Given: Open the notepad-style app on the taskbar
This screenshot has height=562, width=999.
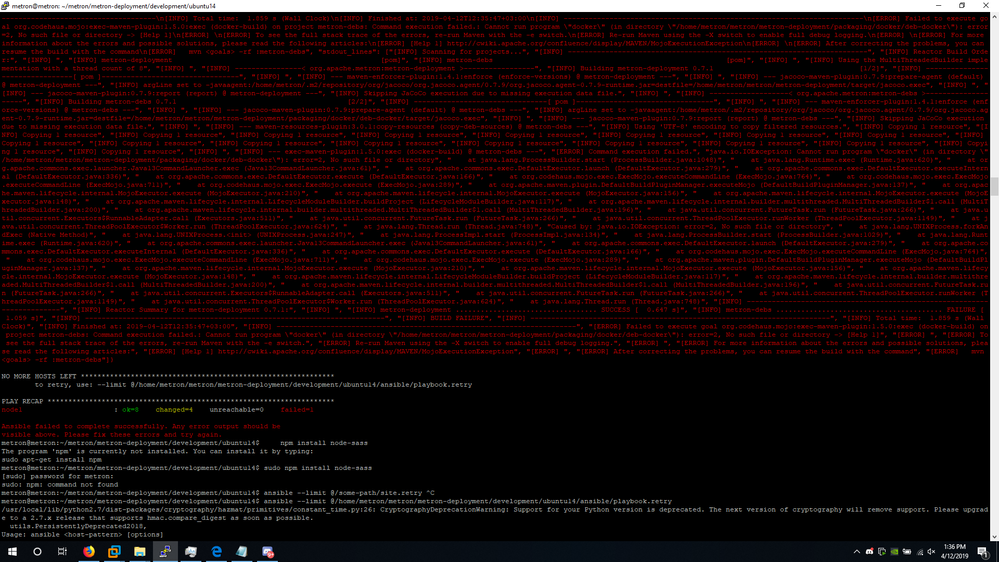Looking at the screenshot, I should (241, 552).
